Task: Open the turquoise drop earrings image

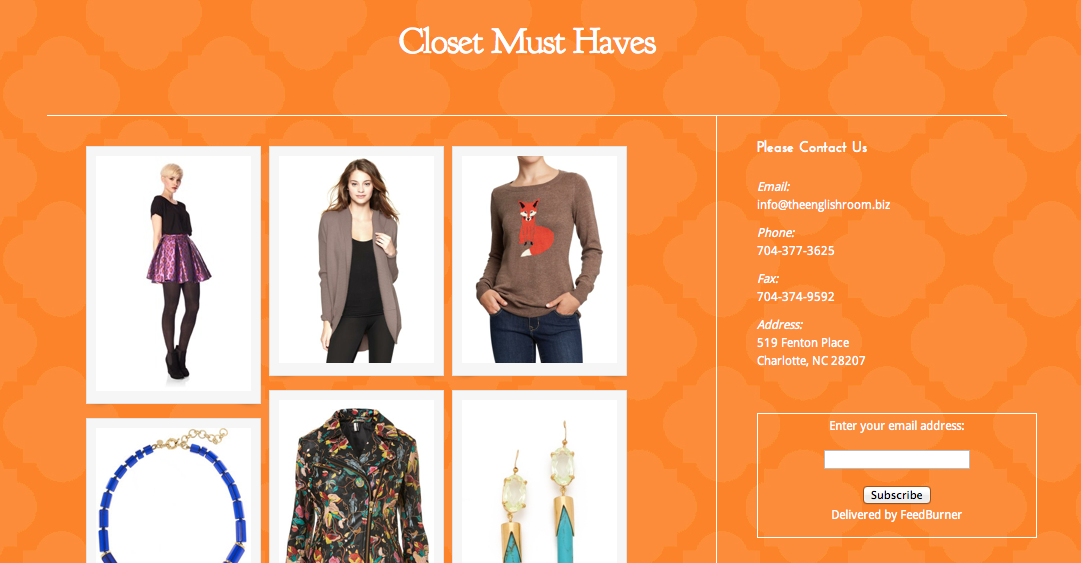Action: coord(539,477)
